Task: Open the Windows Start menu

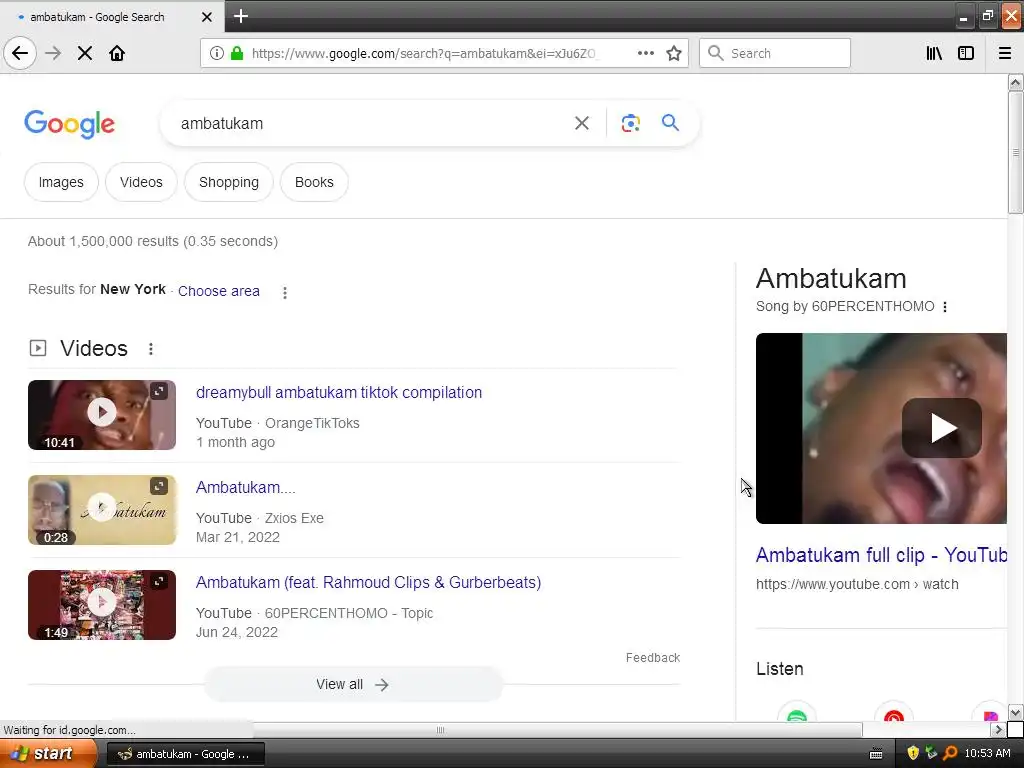Action: click(48, 754)
